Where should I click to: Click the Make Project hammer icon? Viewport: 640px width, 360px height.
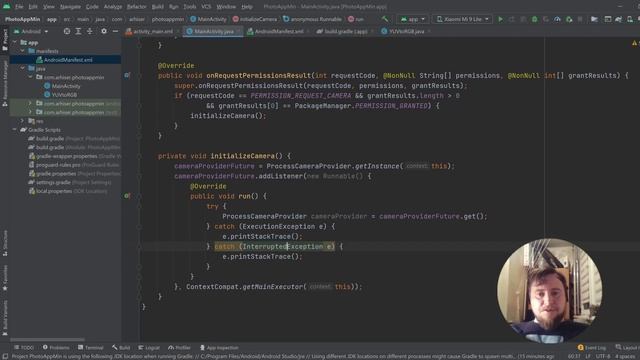(385, 19)
